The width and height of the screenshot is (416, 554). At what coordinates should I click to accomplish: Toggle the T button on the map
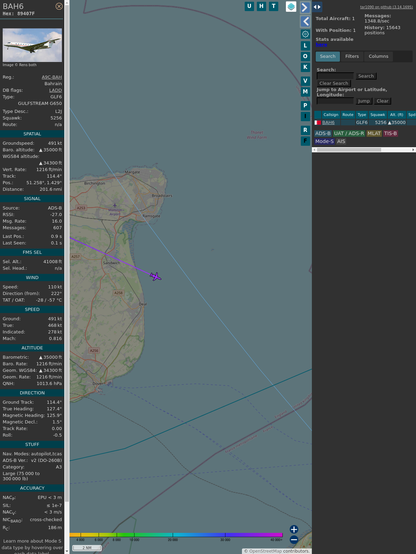click(x=273, y=6)
